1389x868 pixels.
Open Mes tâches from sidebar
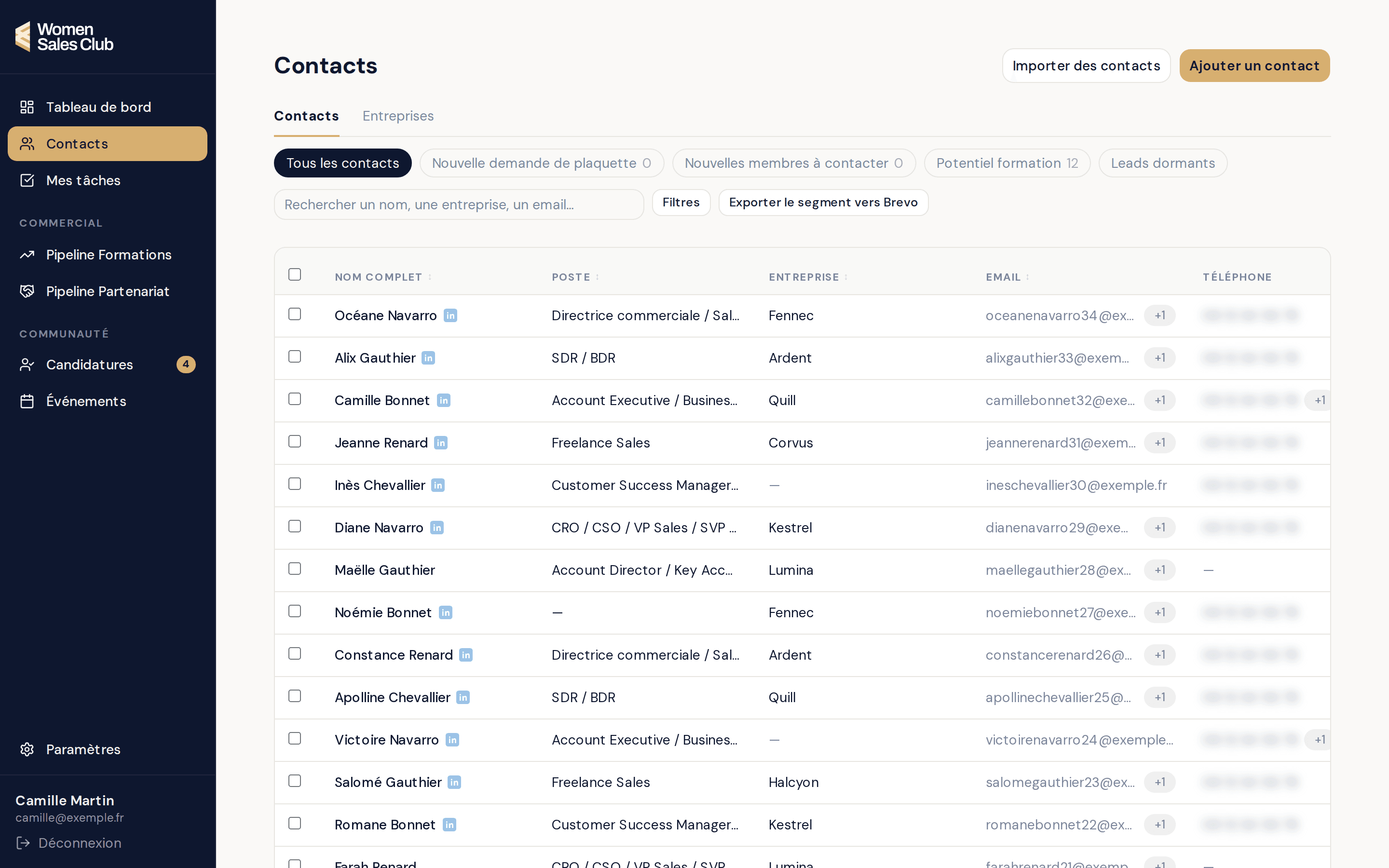click(x=108, y=181)
